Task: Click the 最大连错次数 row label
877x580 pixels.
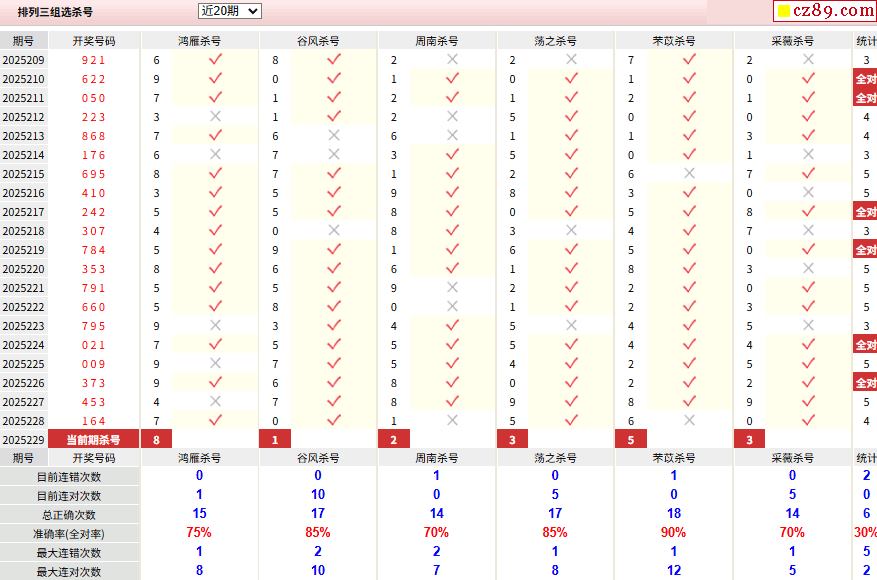Action: pos(69,553)
